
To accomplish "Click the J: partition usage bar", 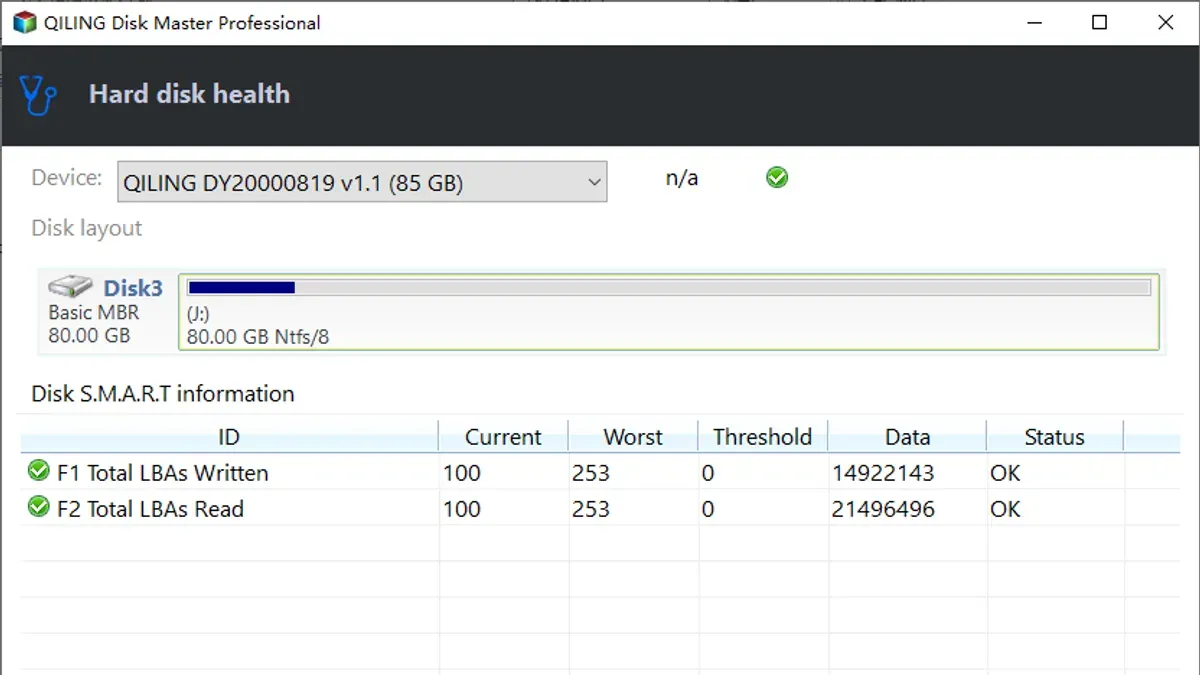I will (x=669, y=288).
